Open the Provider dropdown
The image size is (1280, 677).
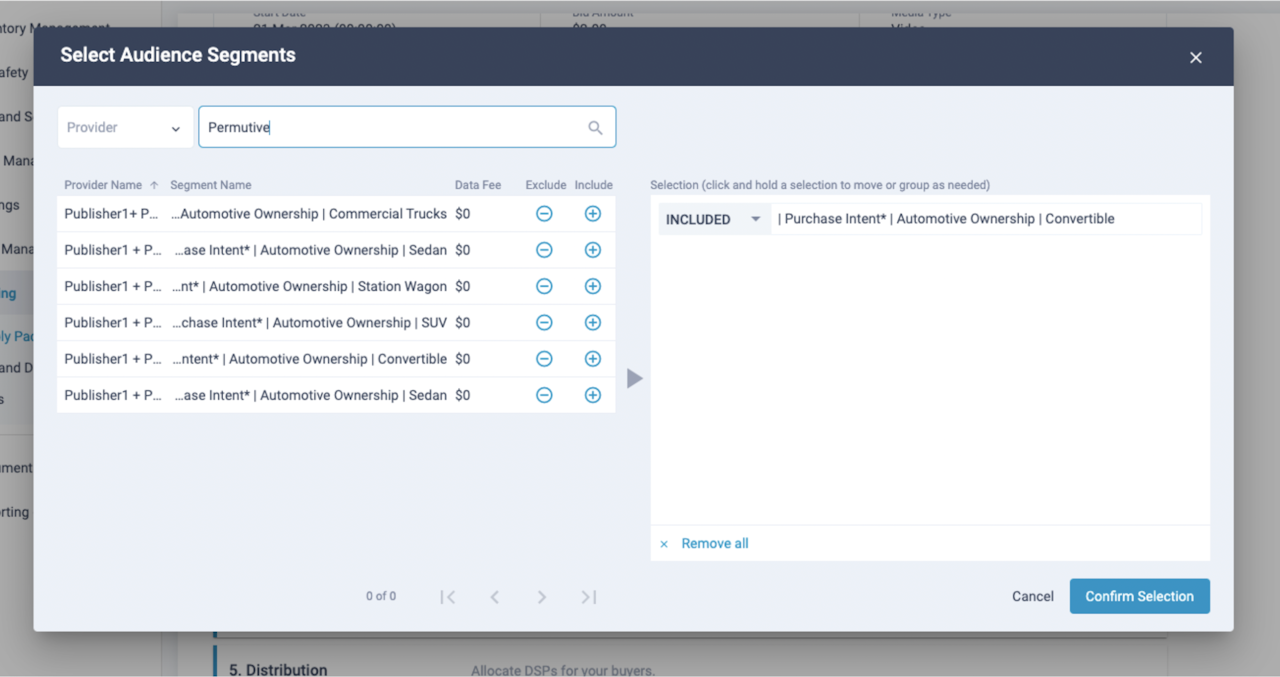125,128
